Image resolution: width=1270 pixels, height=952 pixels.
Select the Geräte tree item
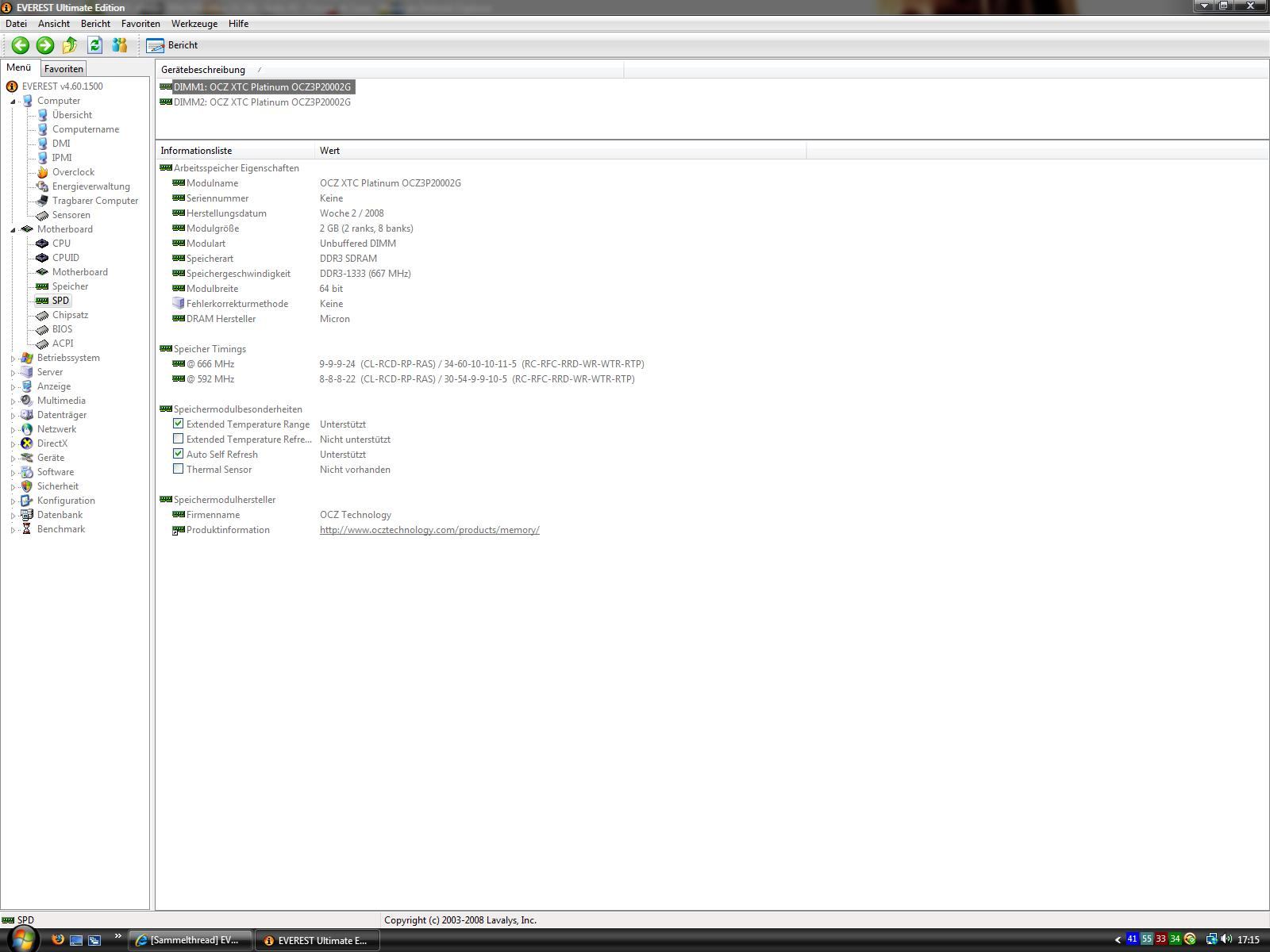pos(51,458)
